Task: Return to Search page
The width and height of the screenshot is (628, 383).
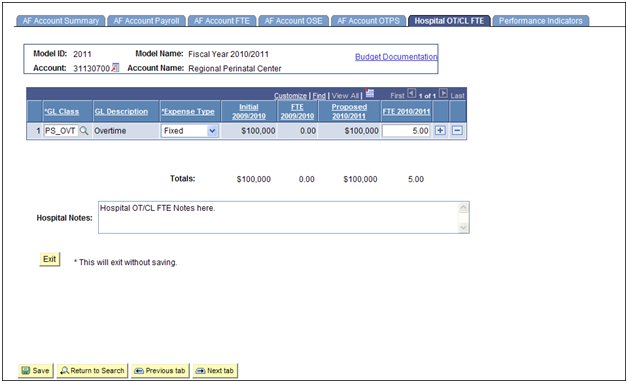Action: (93, 371)
